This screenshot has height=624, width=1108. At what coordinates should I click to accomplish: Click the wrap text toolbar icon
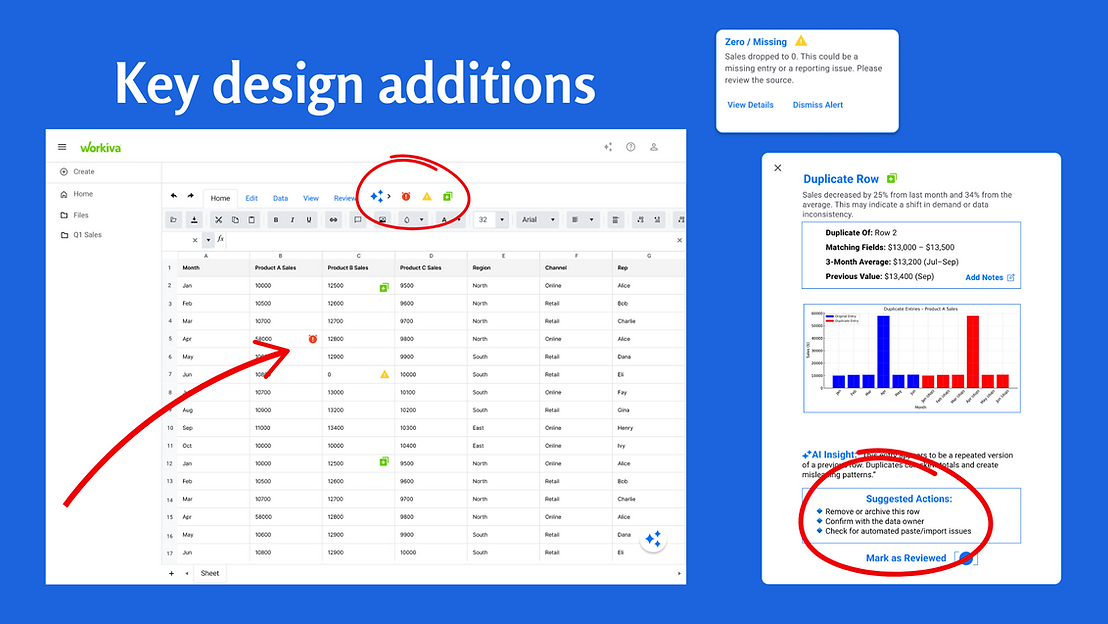coord(615,220)
